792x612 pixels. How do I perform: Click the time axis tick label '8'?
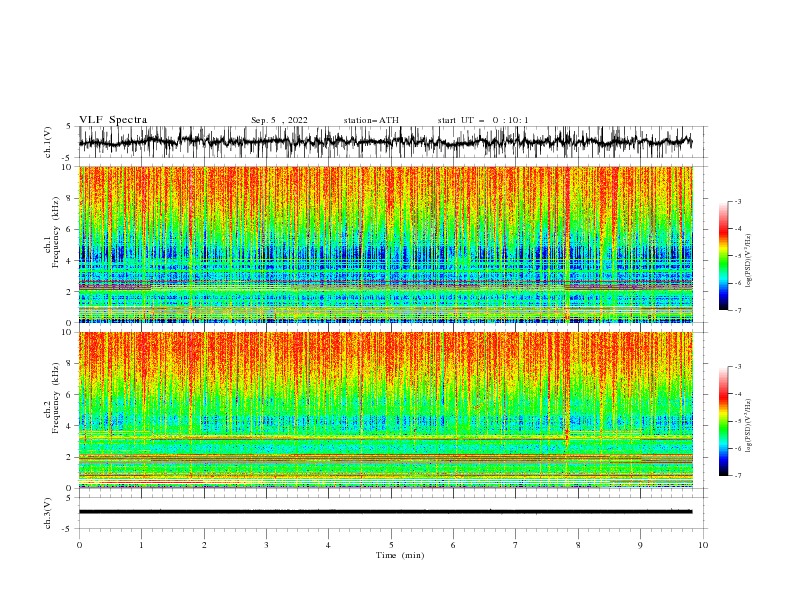pos(578,545)
